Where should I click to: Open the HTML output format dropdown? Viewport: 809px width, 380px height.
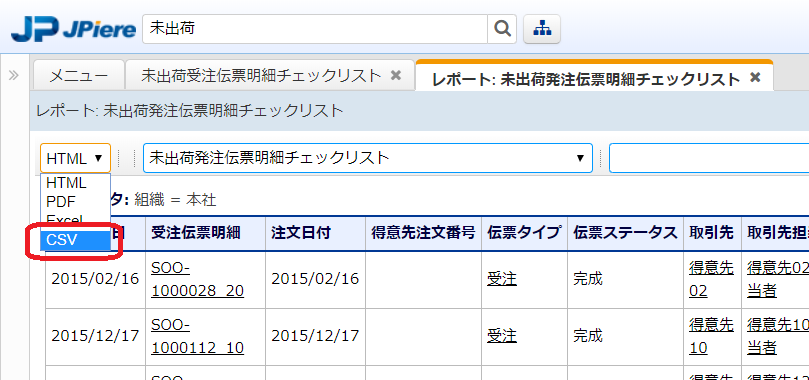[x=75, y=158]
